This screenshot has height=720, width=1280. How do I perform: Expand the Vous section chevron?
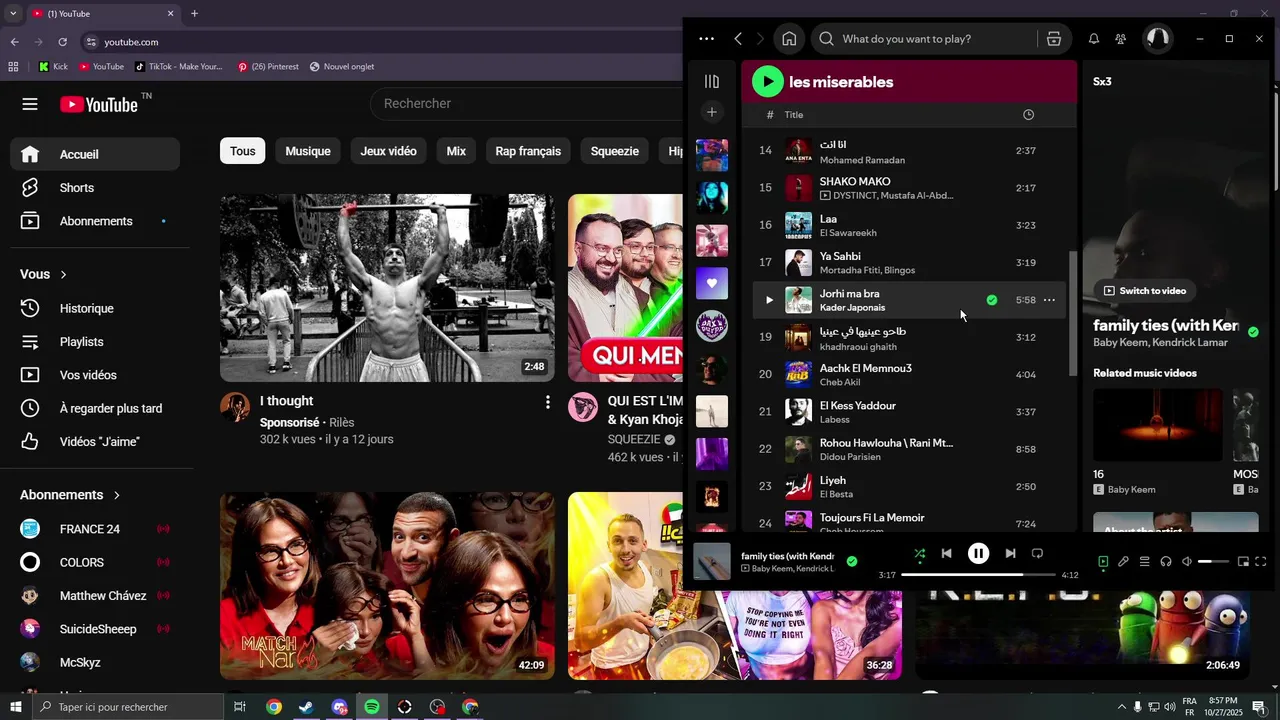click(x=64, y=274)
